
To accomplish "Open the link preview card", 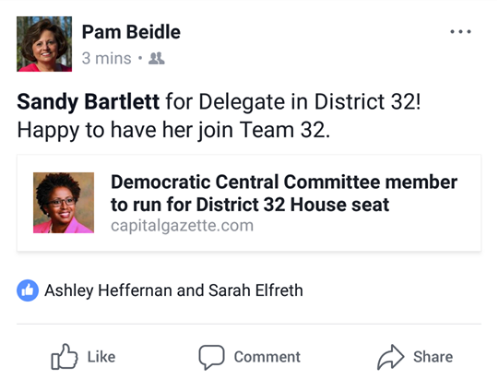I will pyautogui.click(x=249, y=203).
